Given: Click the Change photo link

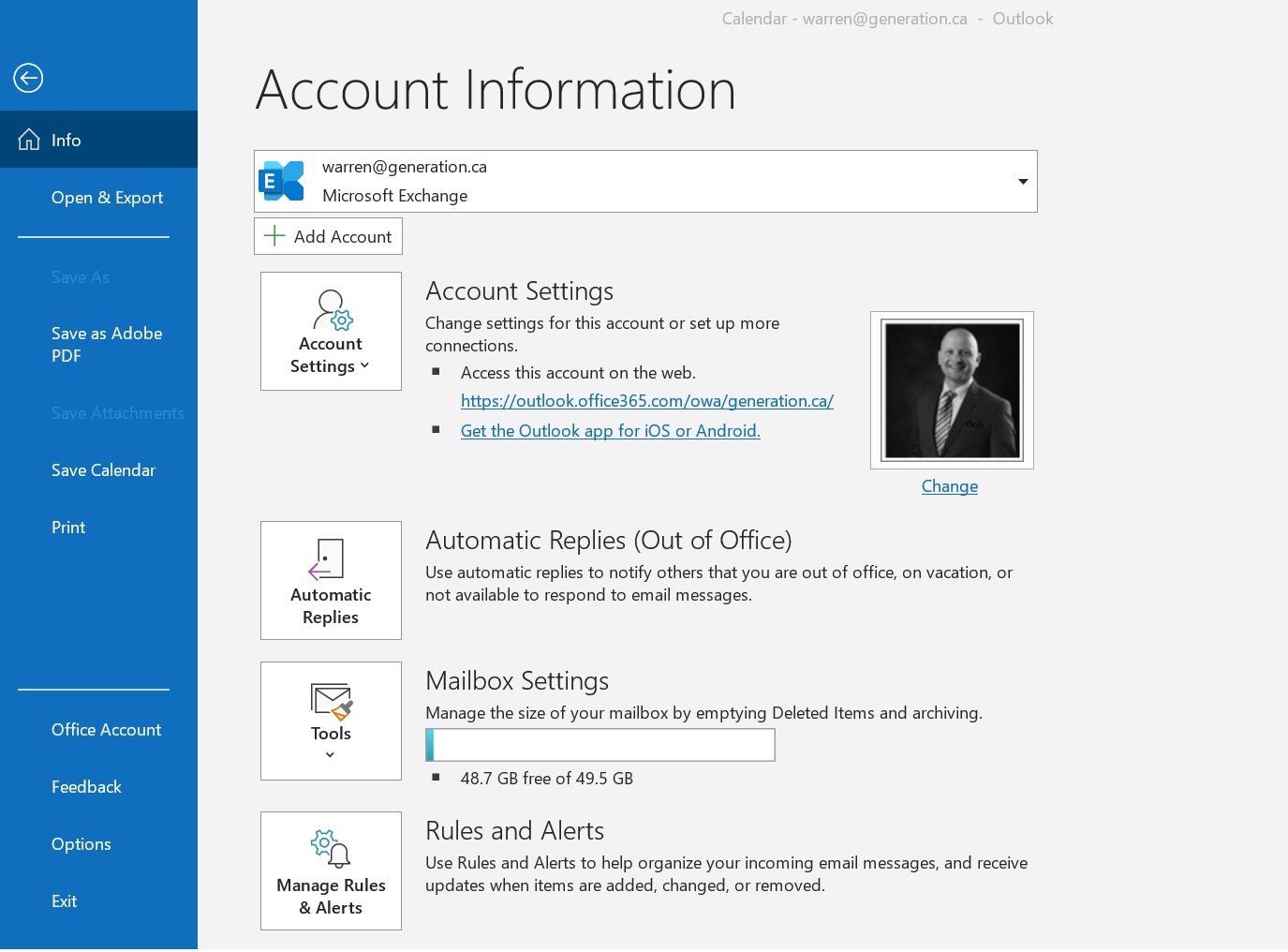Looking at the screenshot, I should tap(950, 486).
